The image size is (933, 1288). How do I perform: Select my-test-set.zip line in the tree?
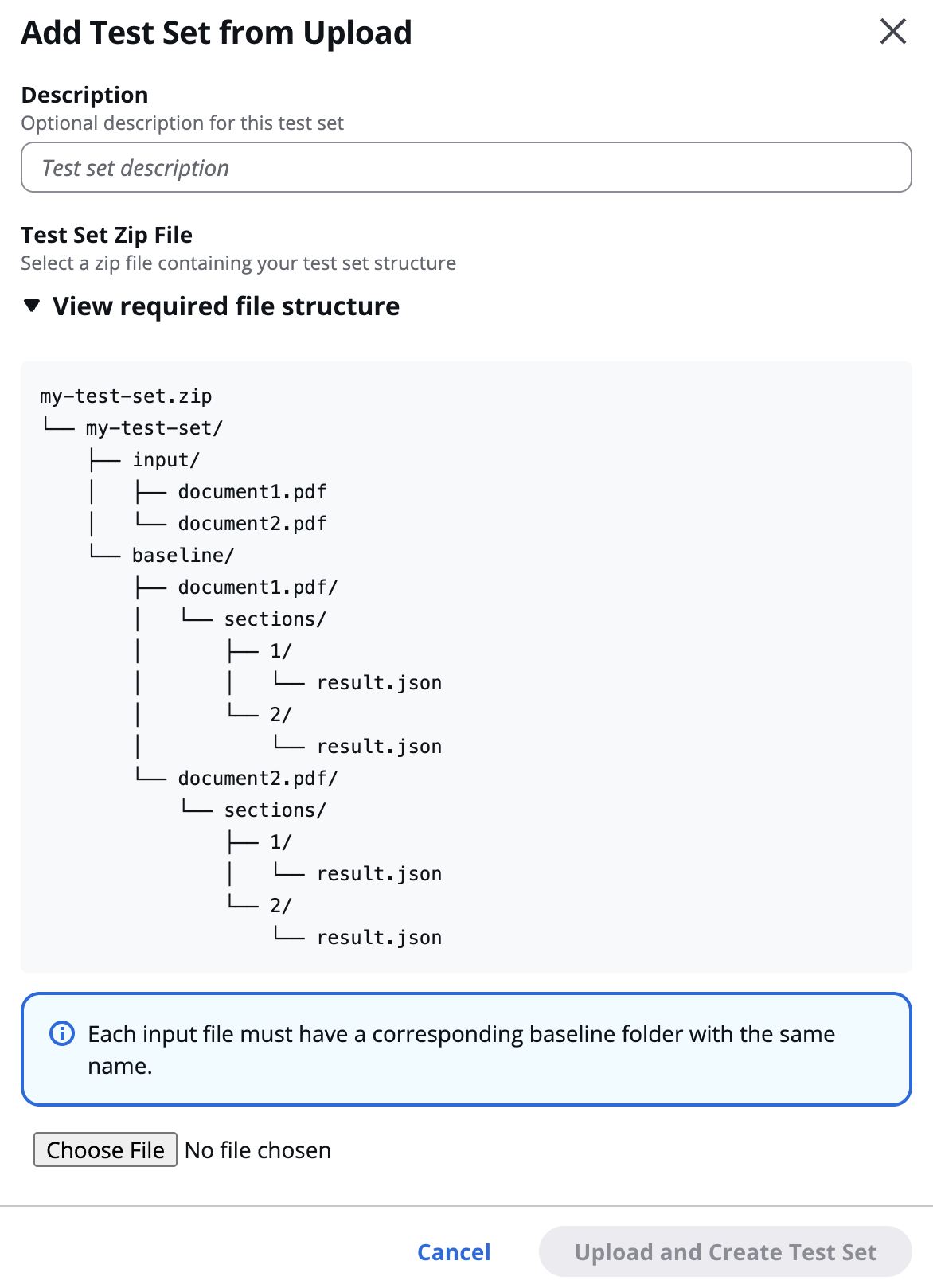pyautogui.click(x=126, y=396)
